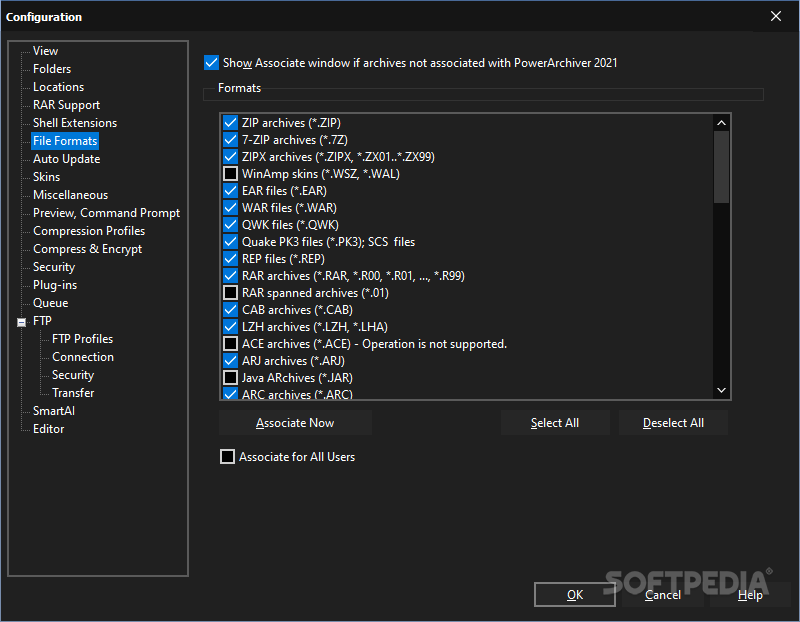Open Plug-ins settings
Viewport: 800px width, 622px height.
coord(55,285)
